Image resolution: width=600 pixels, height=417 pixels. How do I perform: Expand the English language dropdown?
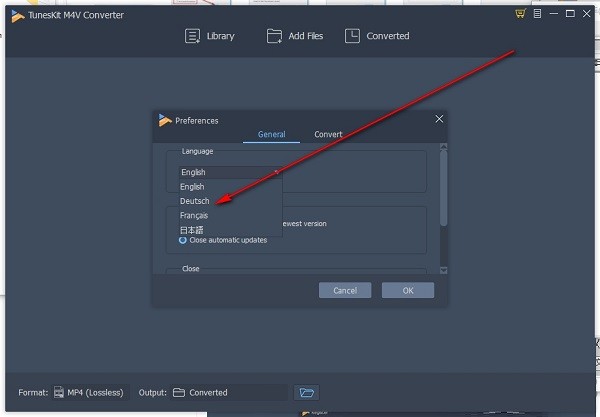click(229, 172)
